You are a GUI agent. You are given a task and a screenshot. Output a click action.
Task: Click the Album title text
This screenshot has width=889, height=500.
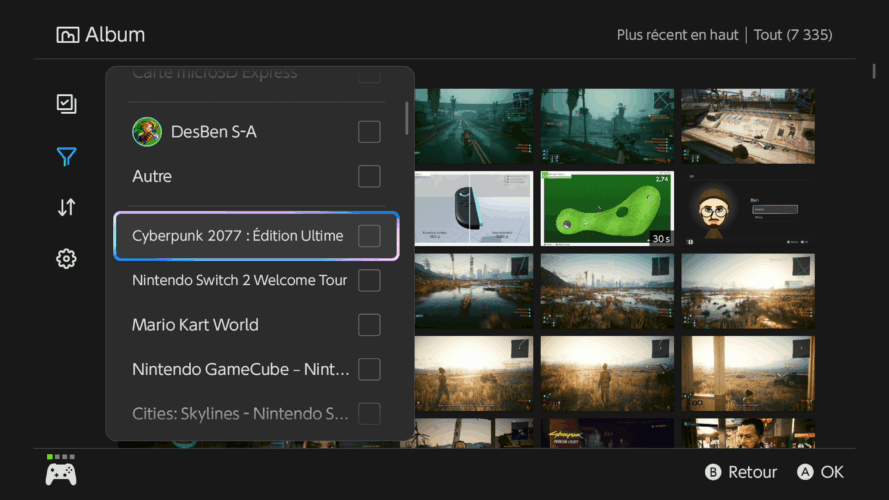(115, 35)
